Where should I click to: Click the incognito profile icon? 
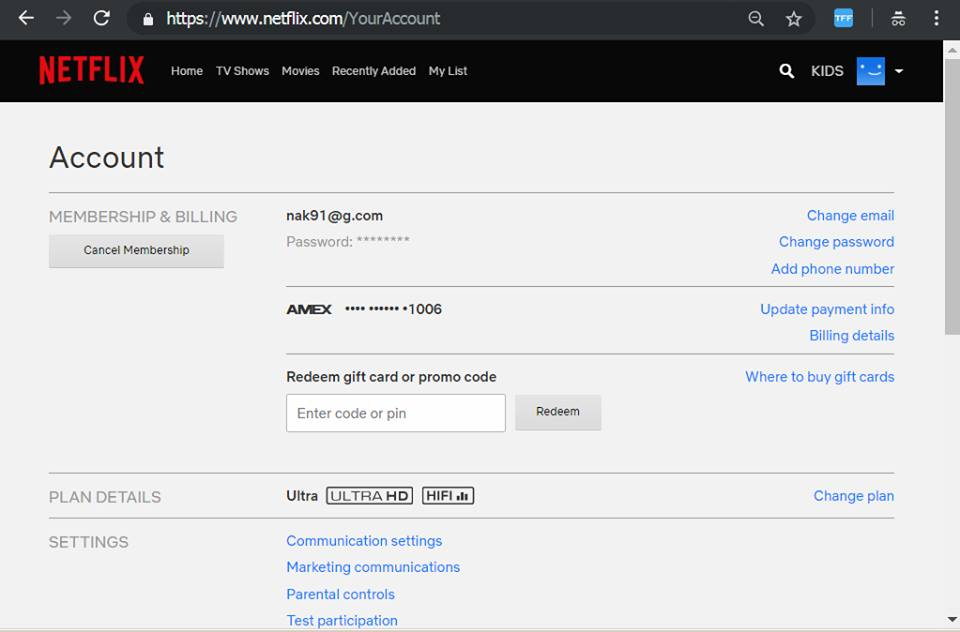click(898, 19)
